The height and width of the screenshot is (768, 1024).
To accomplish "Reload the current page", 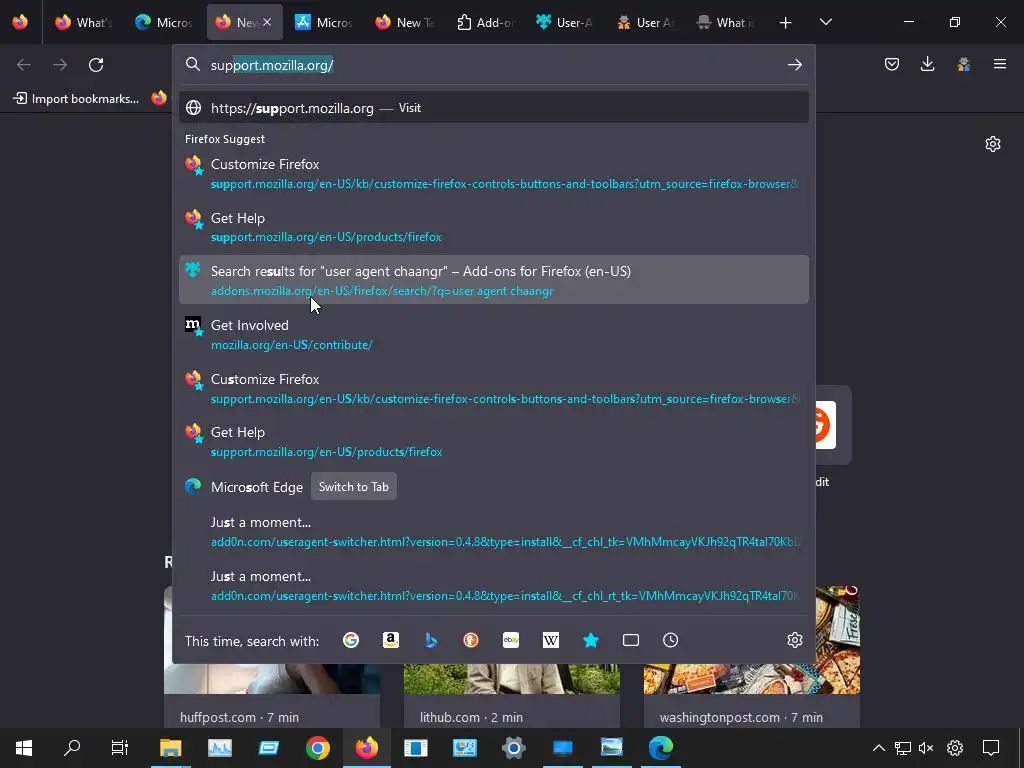I will point(96,65).
